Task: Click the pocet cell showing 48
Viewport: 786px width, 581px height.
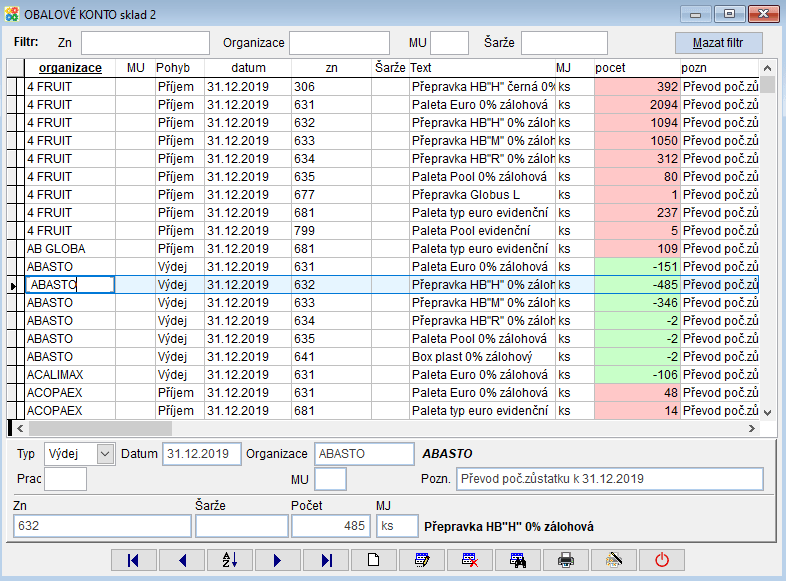Action: coord(637,393)
